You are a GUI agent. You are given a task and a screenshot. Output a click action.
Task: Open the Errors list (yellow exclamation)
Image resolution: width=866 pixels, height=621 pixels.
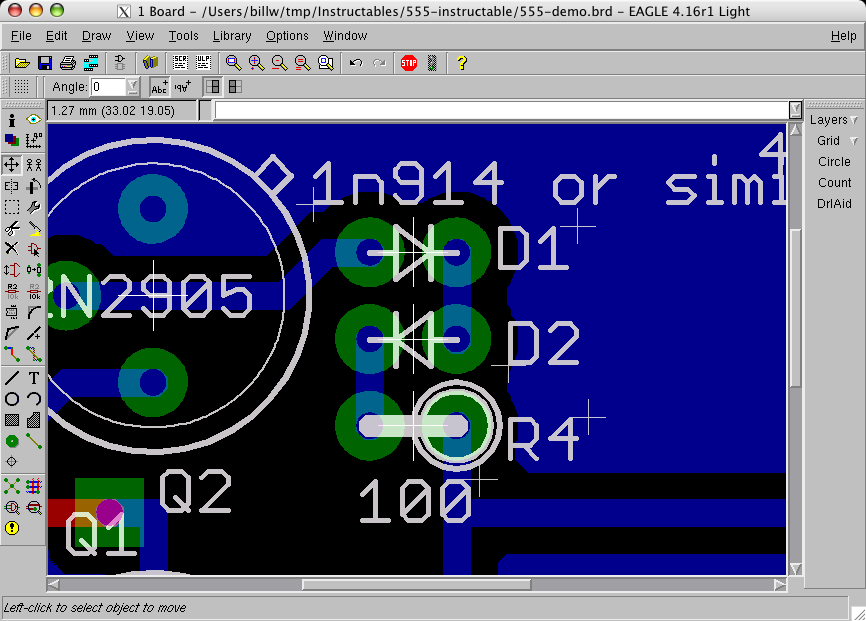click(12, 528)
